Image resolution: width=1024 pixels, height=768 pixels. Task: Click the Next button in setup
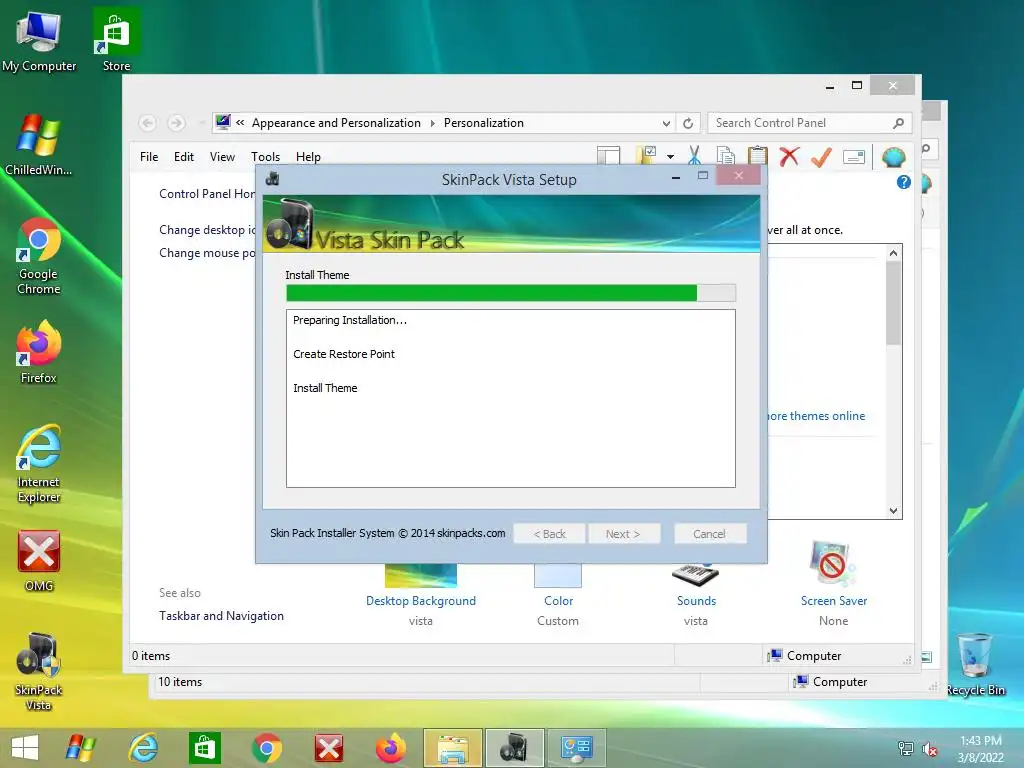(624, 534)
